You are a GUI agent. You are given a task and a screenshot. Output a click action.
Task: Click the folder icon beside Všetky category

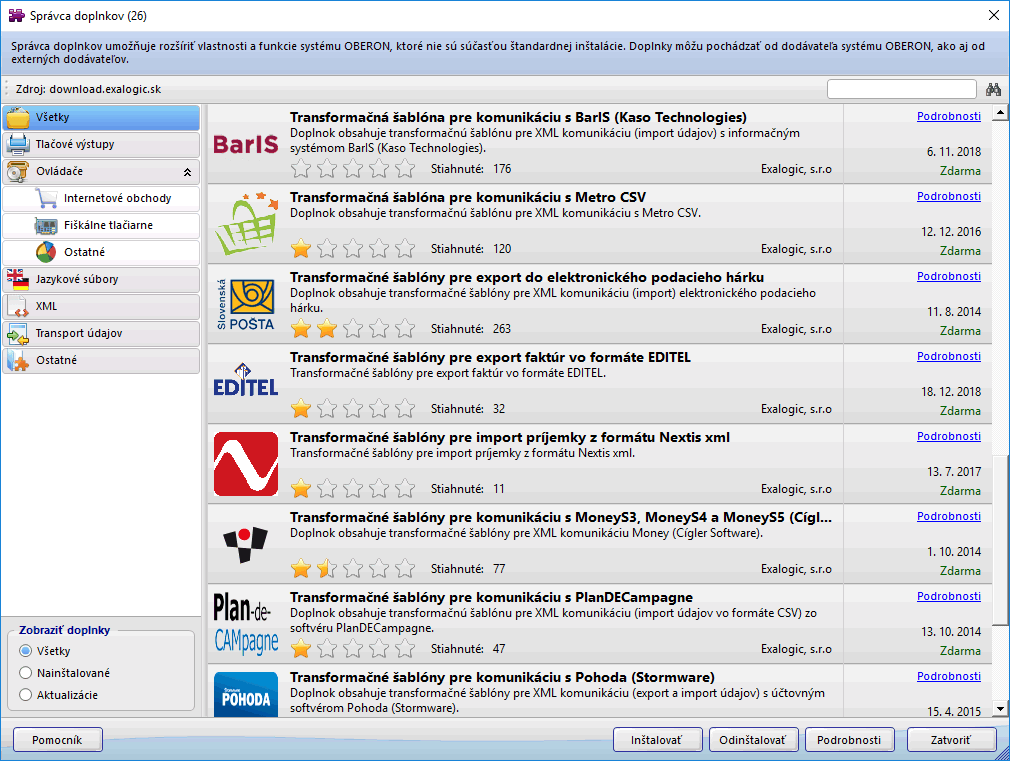[18, 117]
